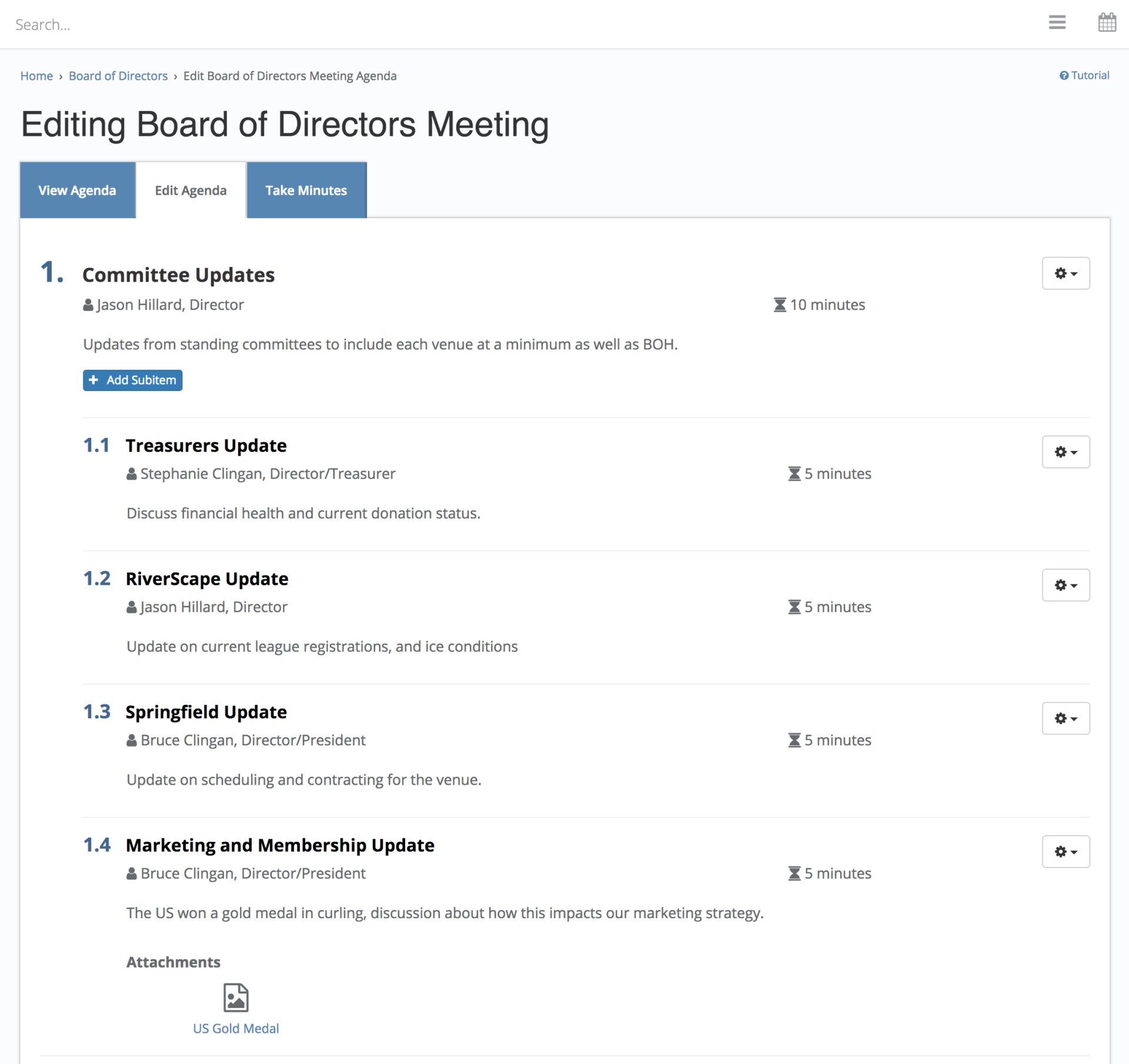Click the hourglass icon on Marketing and Membership Update
Viewport: 1129px width, 1064px height.
tap(794, 874)
